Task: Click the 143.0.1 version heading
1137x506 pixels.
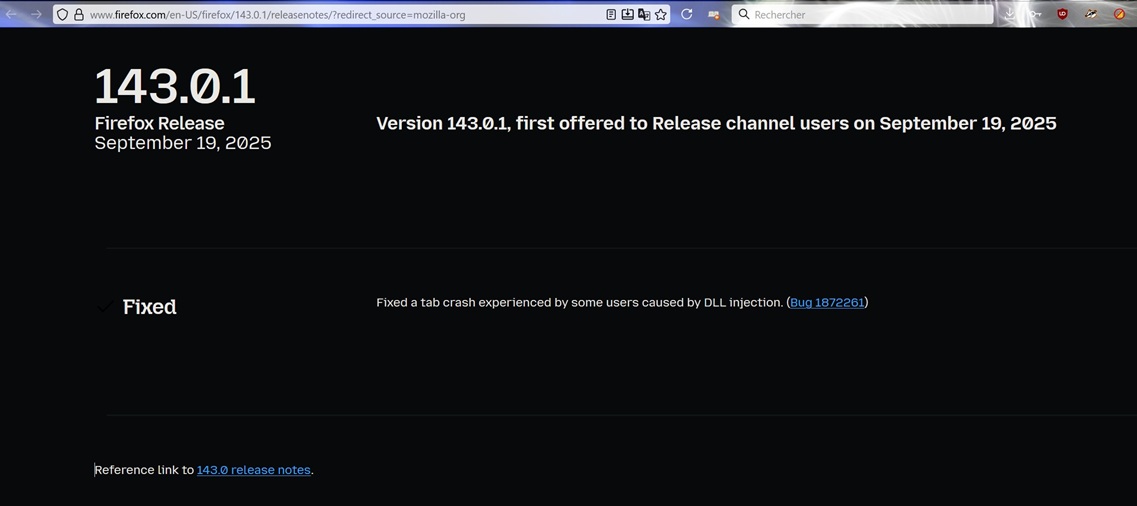Action: pyautogui.click(x=175, y=86)
